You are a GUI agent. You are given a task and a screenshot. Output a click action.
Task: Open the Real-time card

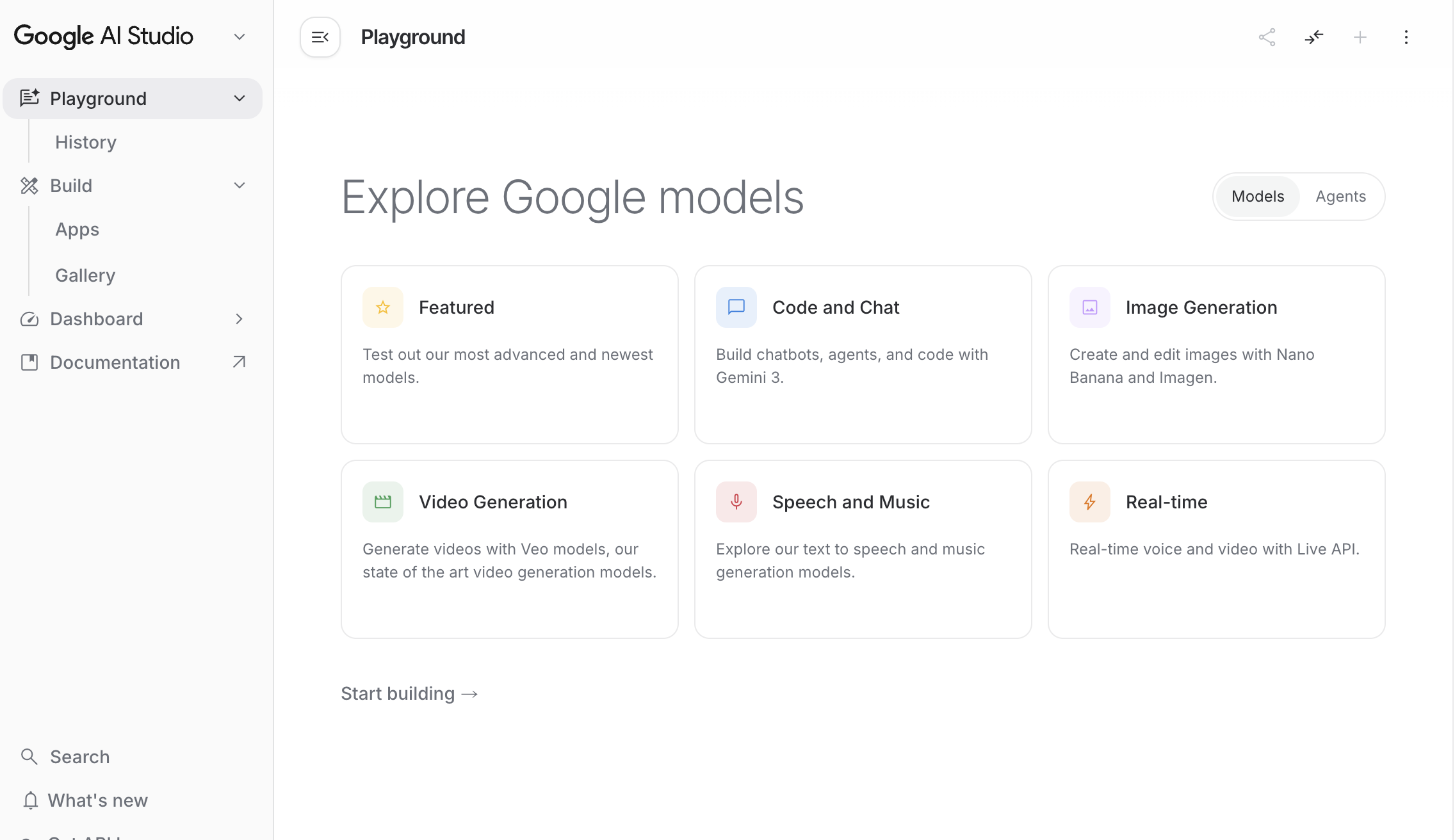pos(1217,549)
